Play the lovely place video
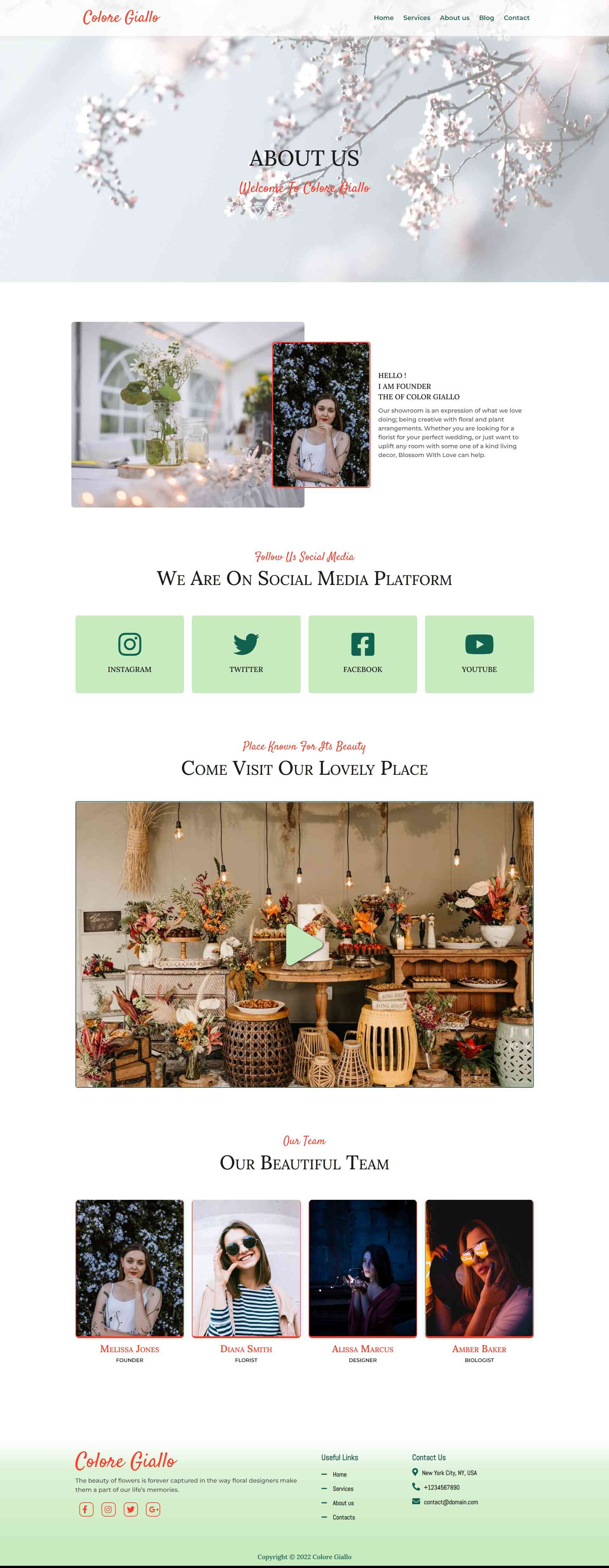The width and height of the screenshot is (609, 1568). 304,944
